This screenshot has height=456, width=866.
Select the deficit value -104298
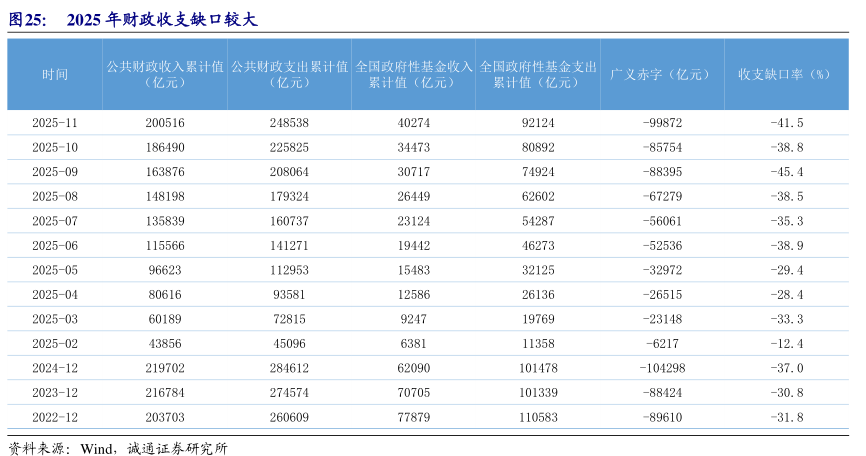[x=661, y=368]
